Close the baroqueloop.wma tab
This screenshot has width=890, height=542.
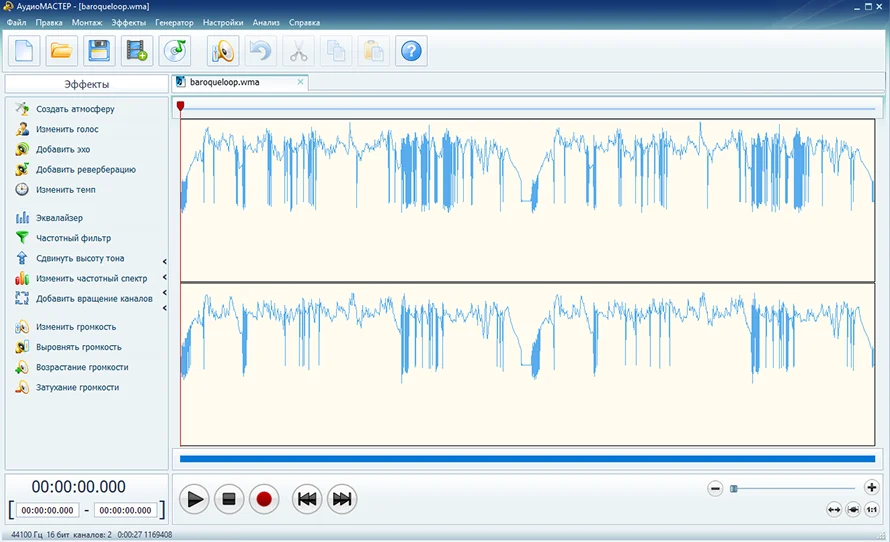click(x=300, y=82)
